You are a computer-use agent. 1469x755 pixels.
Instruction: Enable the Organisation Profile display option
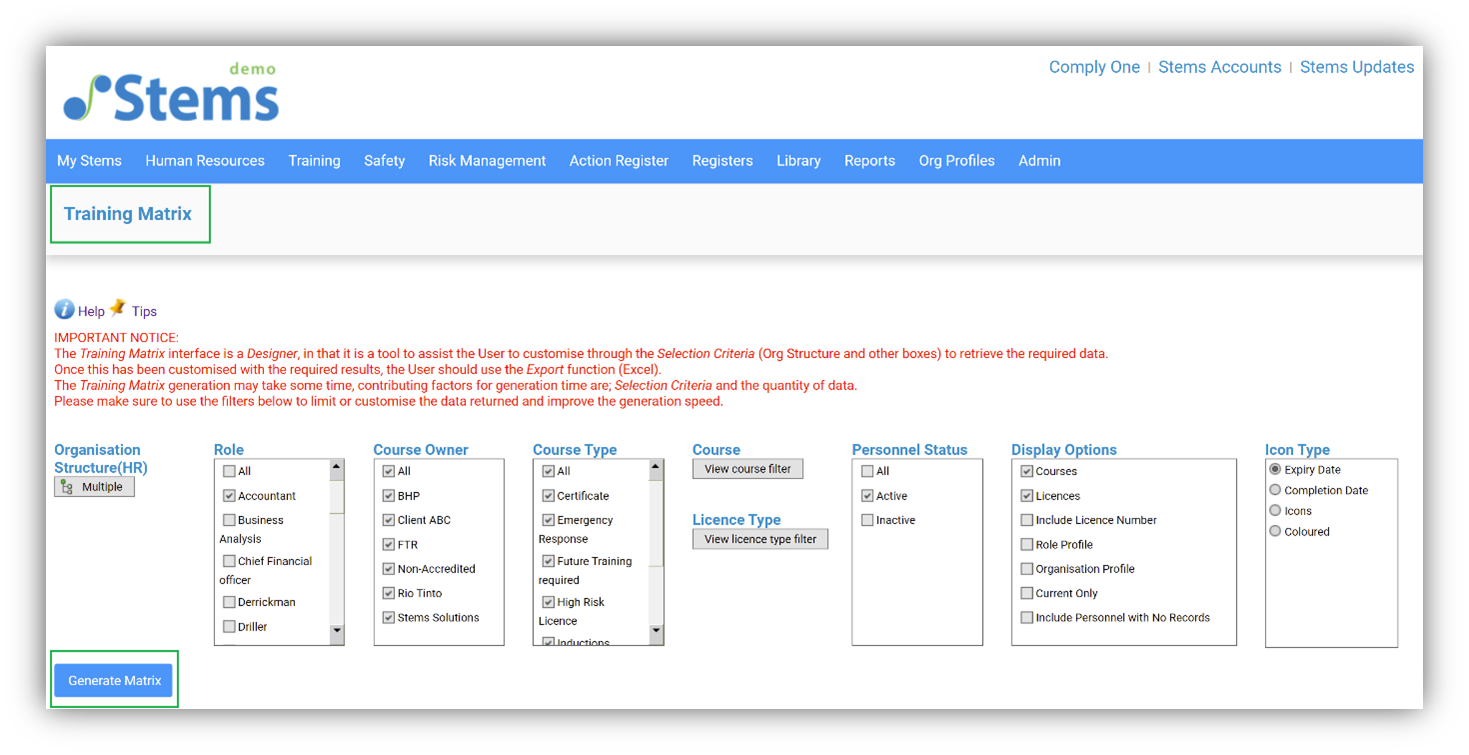coord(1027,569)
